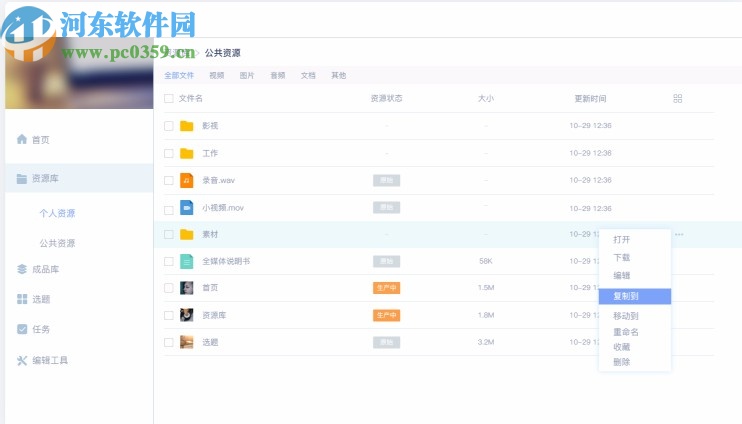Check the 选题 image file checkbox

click(x=168, y=342)
